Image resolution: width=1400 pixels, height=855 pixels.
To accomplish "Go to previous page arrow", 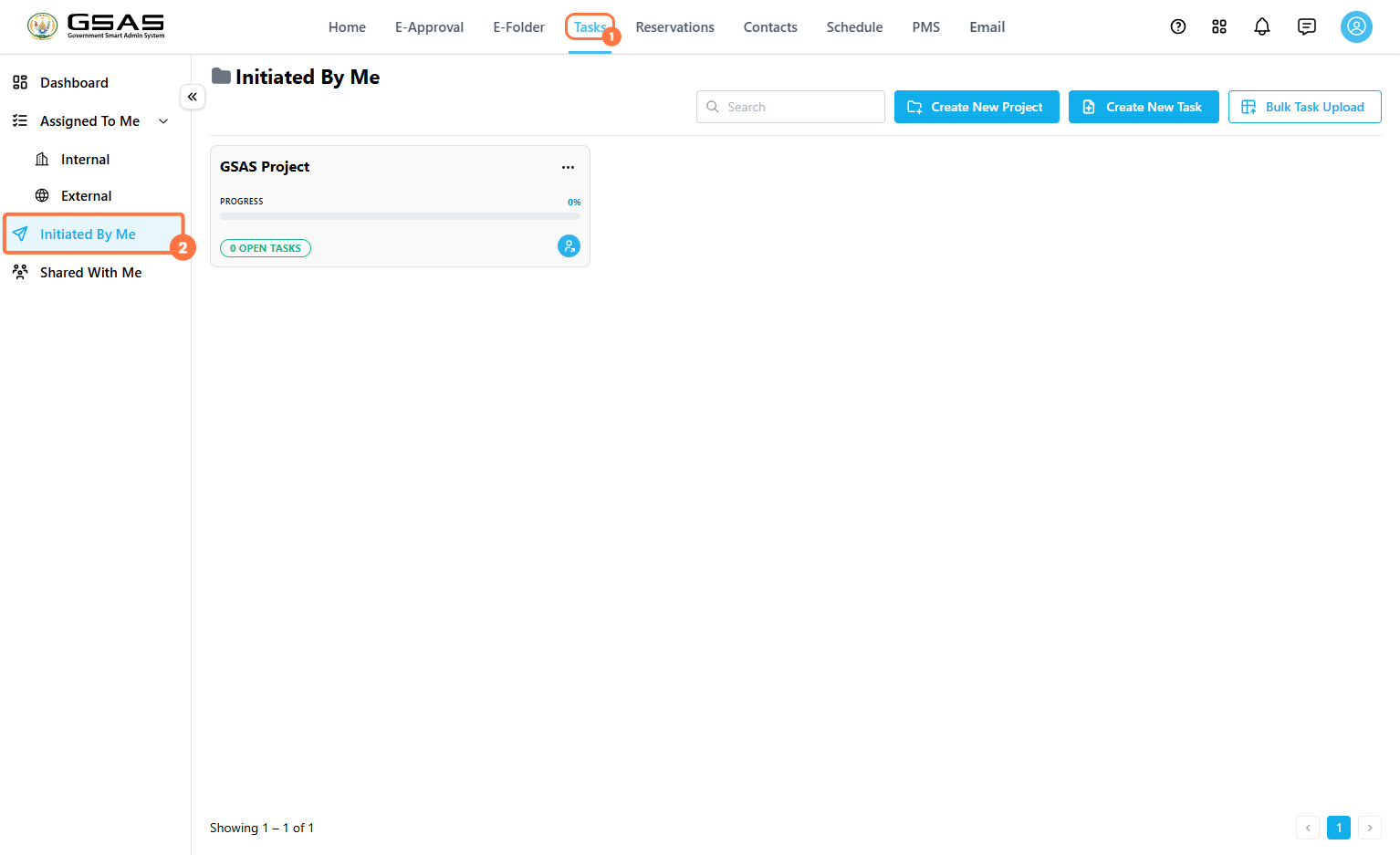I will click(x=1308, y=828).
